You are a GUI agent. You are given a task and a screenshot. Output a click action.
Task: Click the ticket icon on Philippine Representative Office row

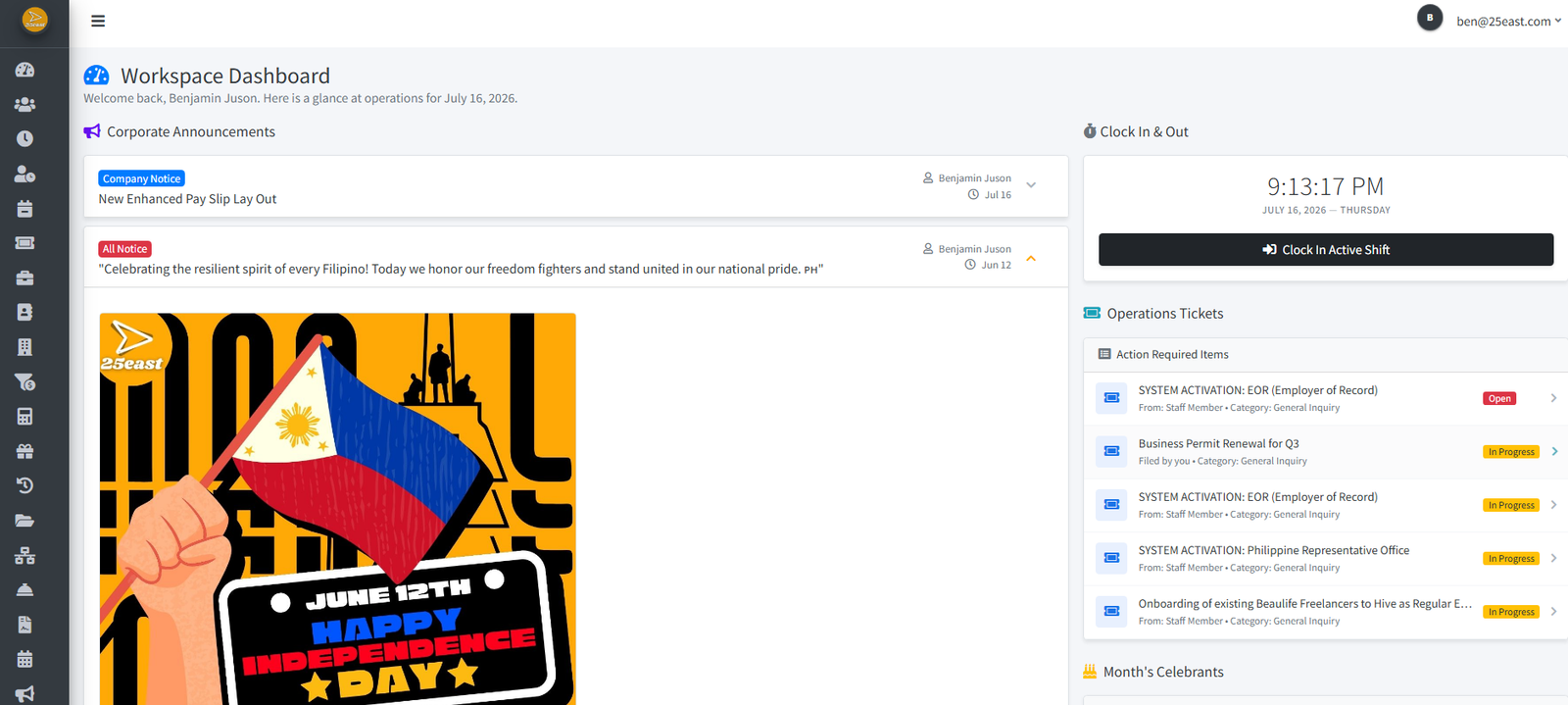click(1111, 558)
